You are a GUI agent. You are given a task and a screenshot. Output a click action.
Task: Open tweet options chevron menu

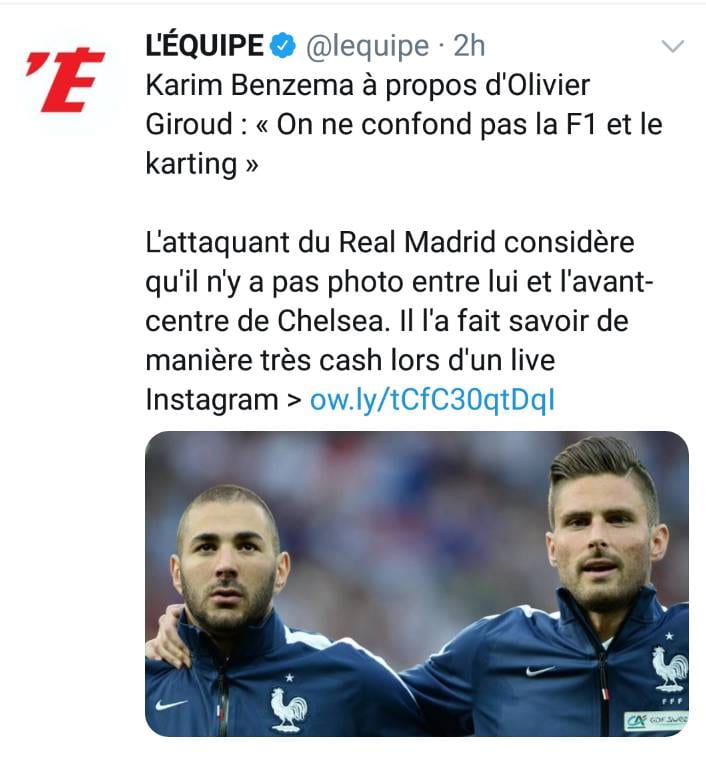click(x=673, y=46)
